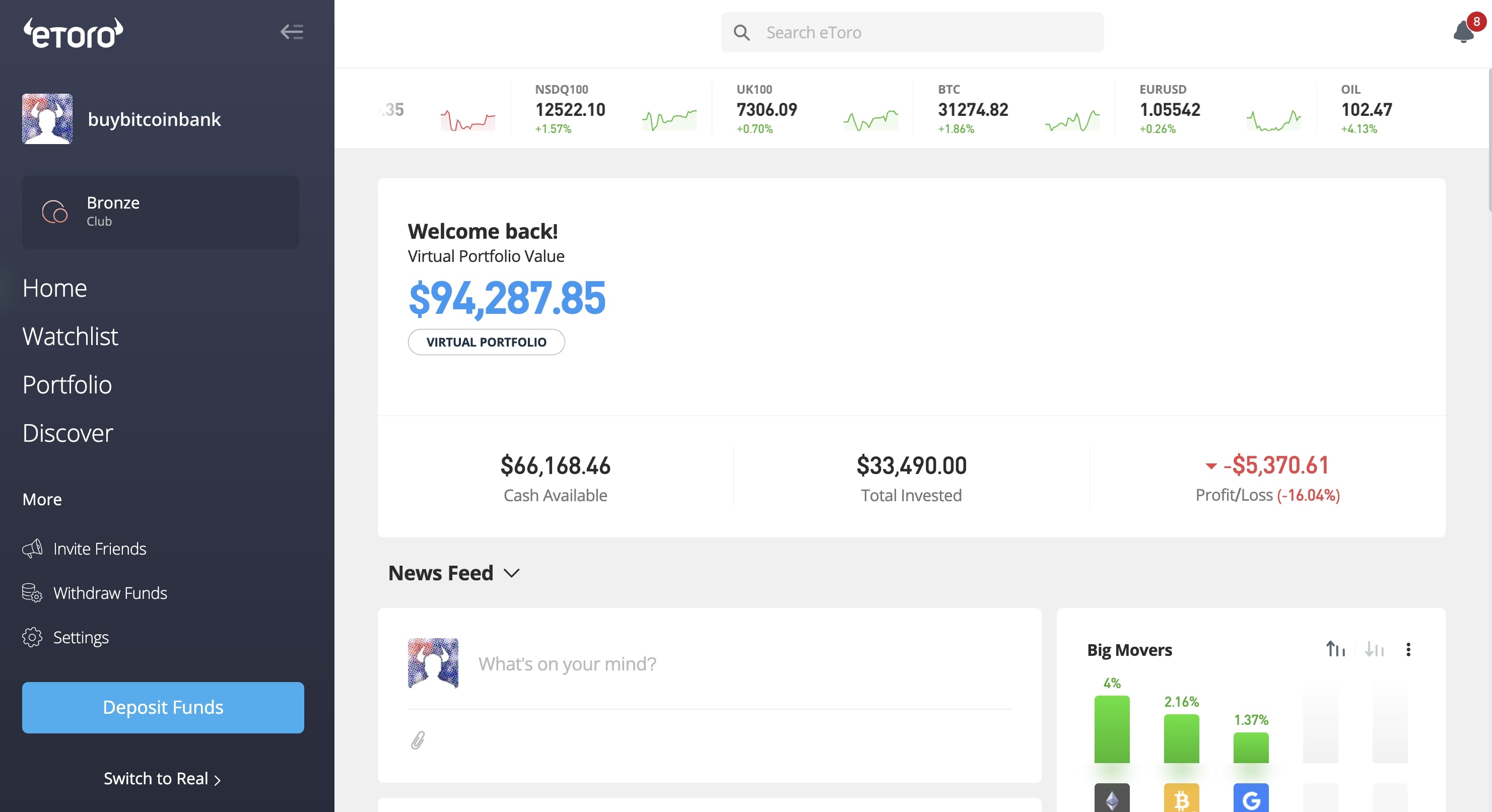
Task: Click the attachment paperclip icon
Action: (x=418, y=739)
